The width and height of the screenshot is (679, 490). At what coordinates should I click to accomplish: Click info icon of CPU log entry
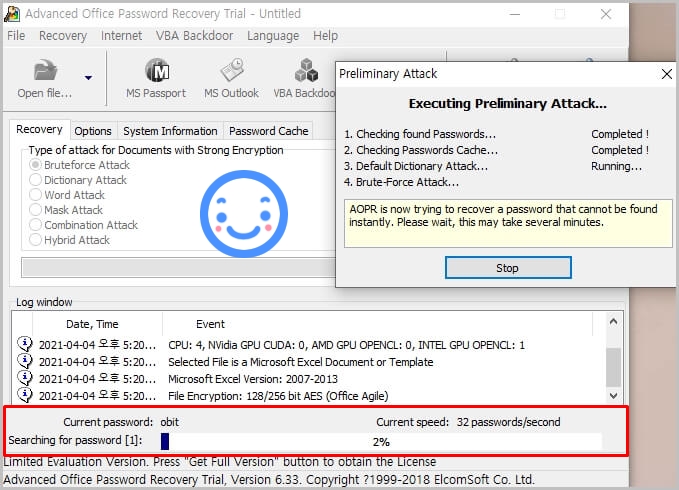pos(25,344)
